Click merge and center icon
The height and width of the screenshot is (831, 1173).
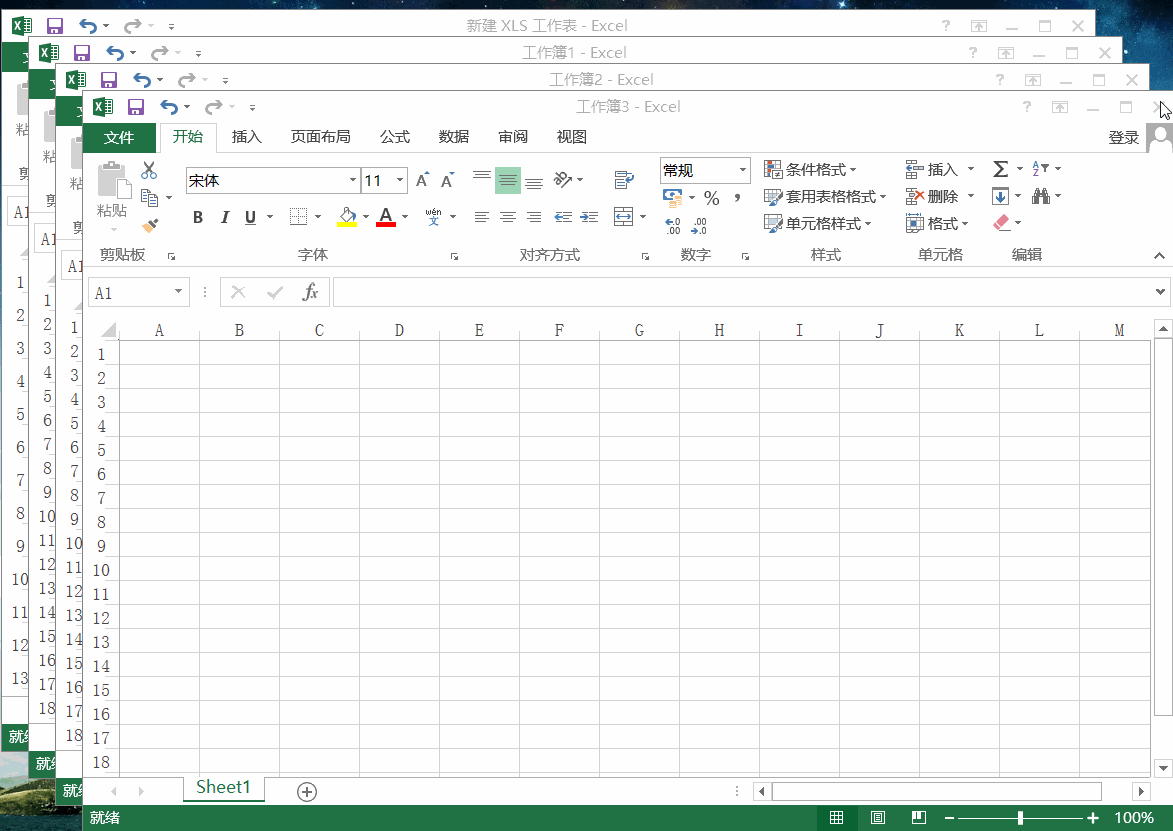point(623,217)
